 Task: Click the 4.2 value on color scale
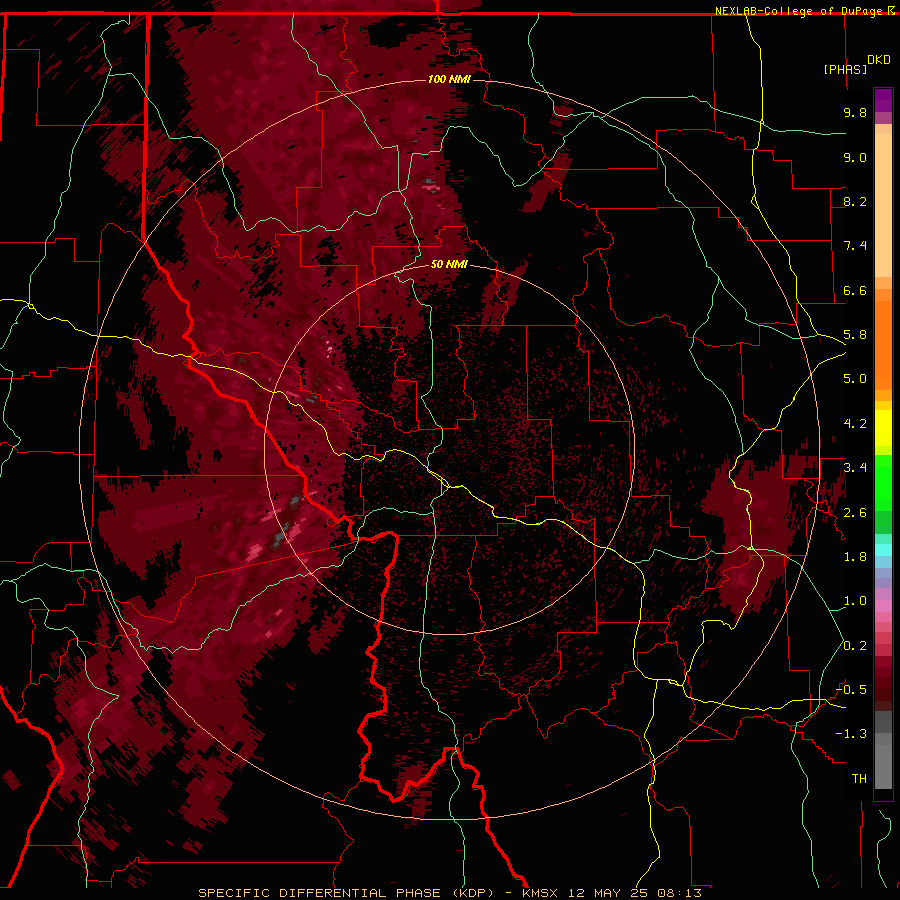tap(855, 424)
